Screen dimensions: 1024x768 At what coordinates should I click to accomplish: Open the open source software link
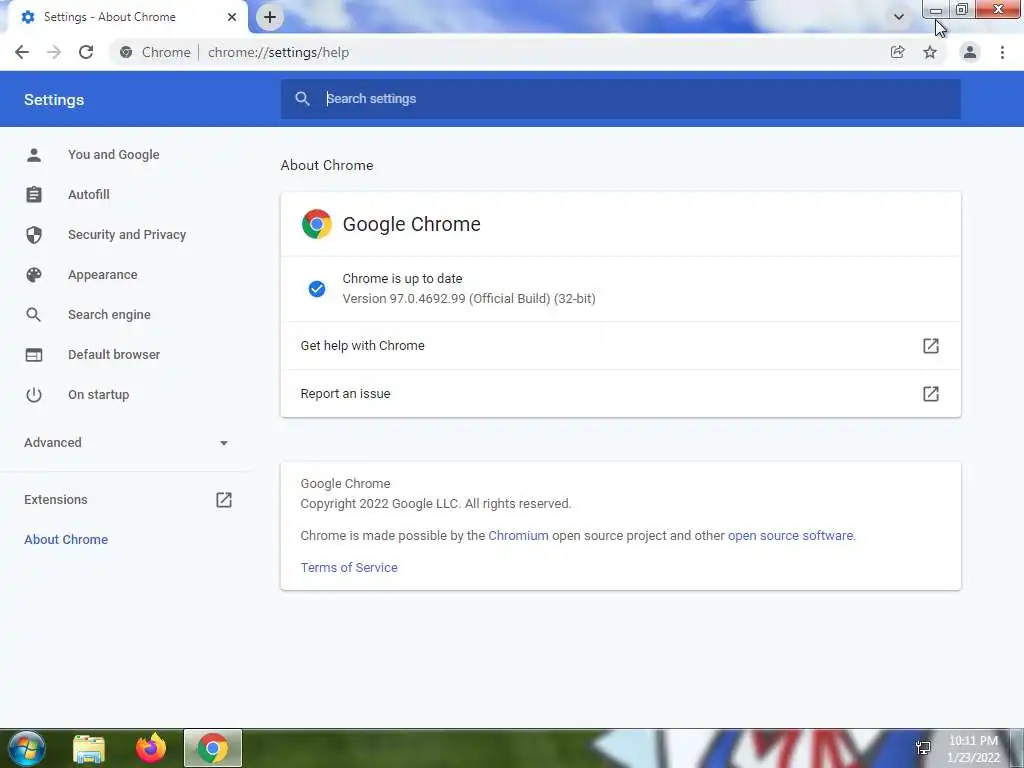[x=790, y=536]
